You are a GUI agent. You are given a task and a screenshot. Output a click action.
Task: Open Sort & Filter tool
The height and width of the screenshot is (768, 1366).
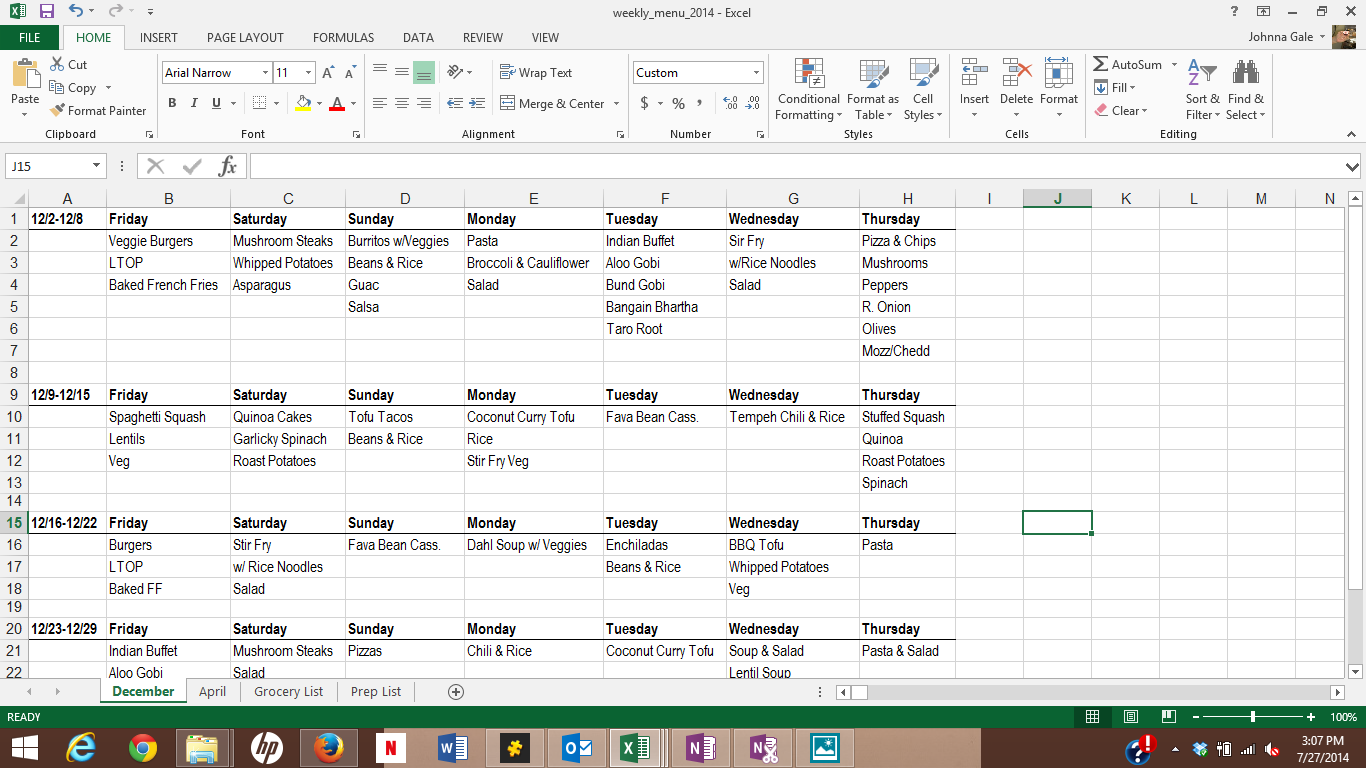[1202, 90]
